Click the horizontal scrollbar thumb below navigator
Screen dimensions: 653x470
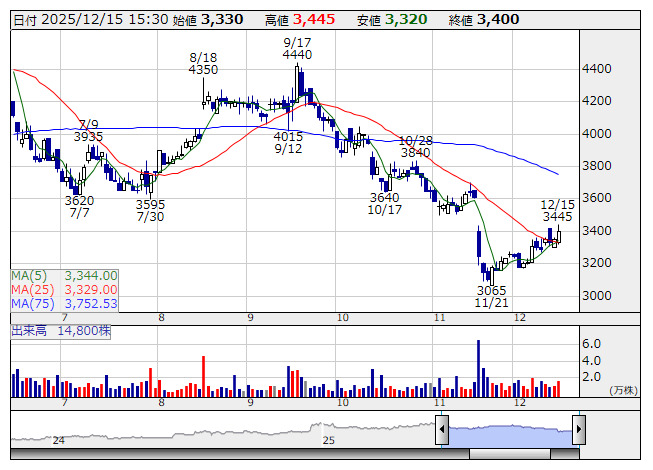point(510,454)
